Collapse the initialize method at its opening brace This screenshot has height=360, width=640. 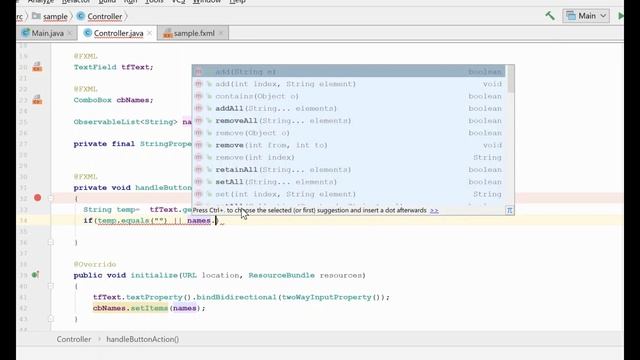(51, 286)
